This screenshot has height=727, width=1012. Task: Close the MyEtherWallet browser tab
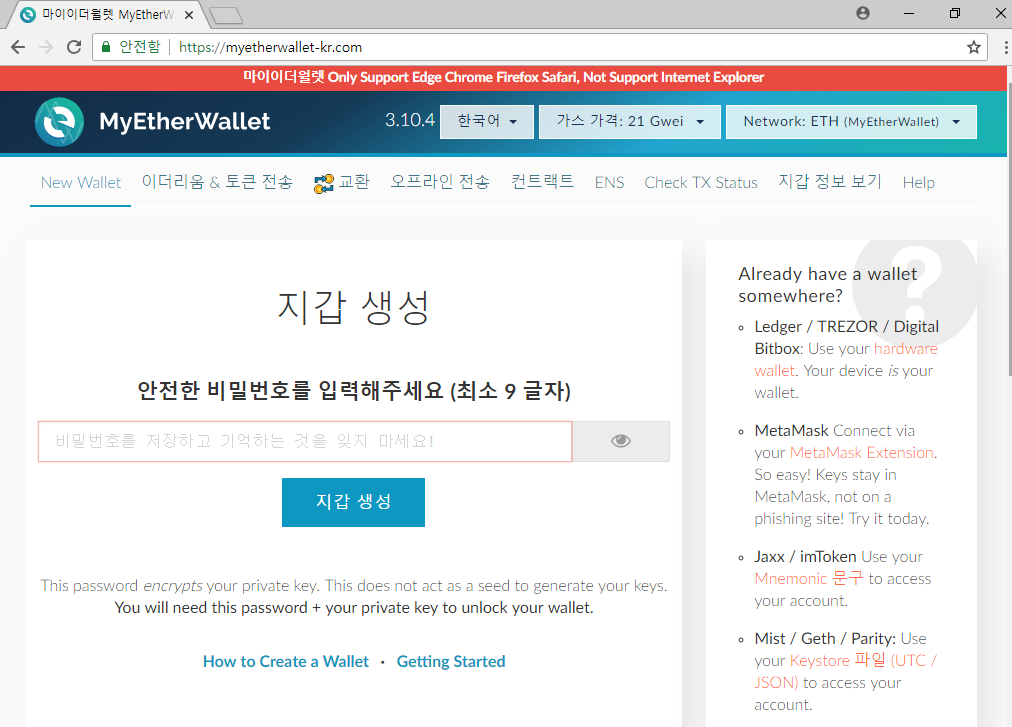188,15
